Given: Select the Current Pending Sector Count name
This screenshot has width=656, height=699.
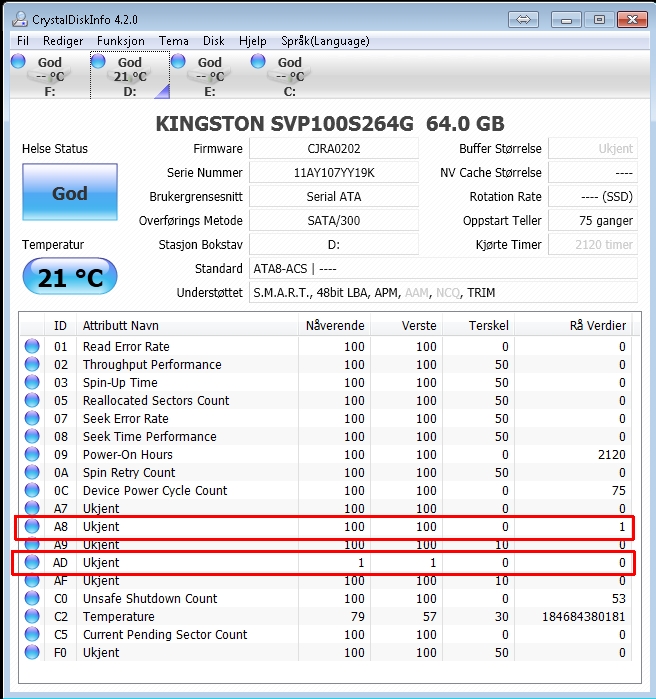Looking at the screenshot, I should pyautogui.click(x=165, y=635).
